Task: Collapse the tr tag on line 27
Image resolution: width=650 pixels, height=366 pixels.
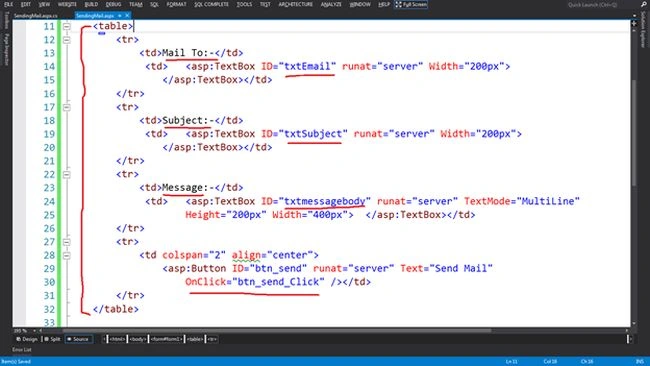Action: tap(66, 242)
